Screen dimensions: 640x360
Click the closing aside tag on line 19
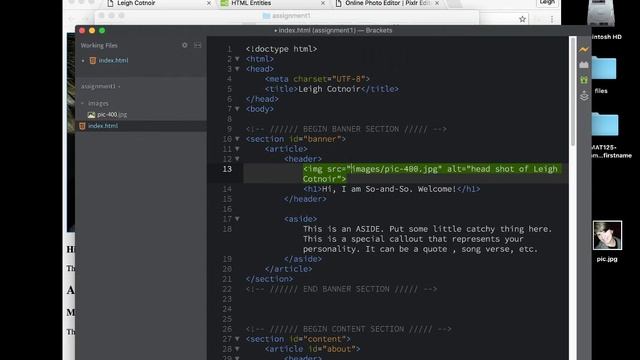[x=303, y=259]
